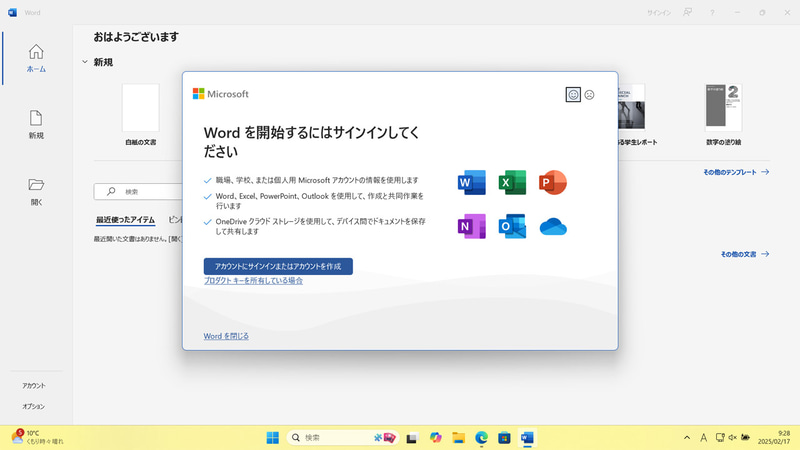Click the network status tray icon
The image size is (800, 450).
click(720, 437)
